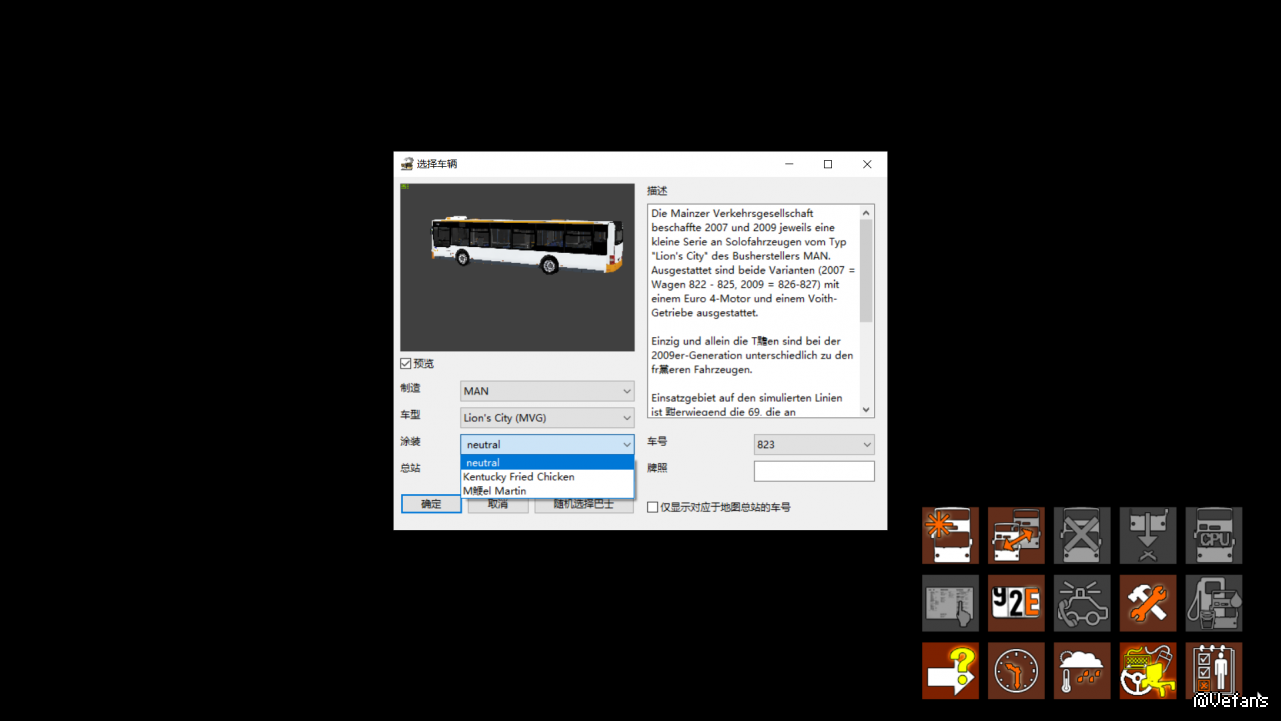This screenshot has width=1281, height=721.
Task: Click the arrow with yellow question mark icon
Action: (950, 670)
